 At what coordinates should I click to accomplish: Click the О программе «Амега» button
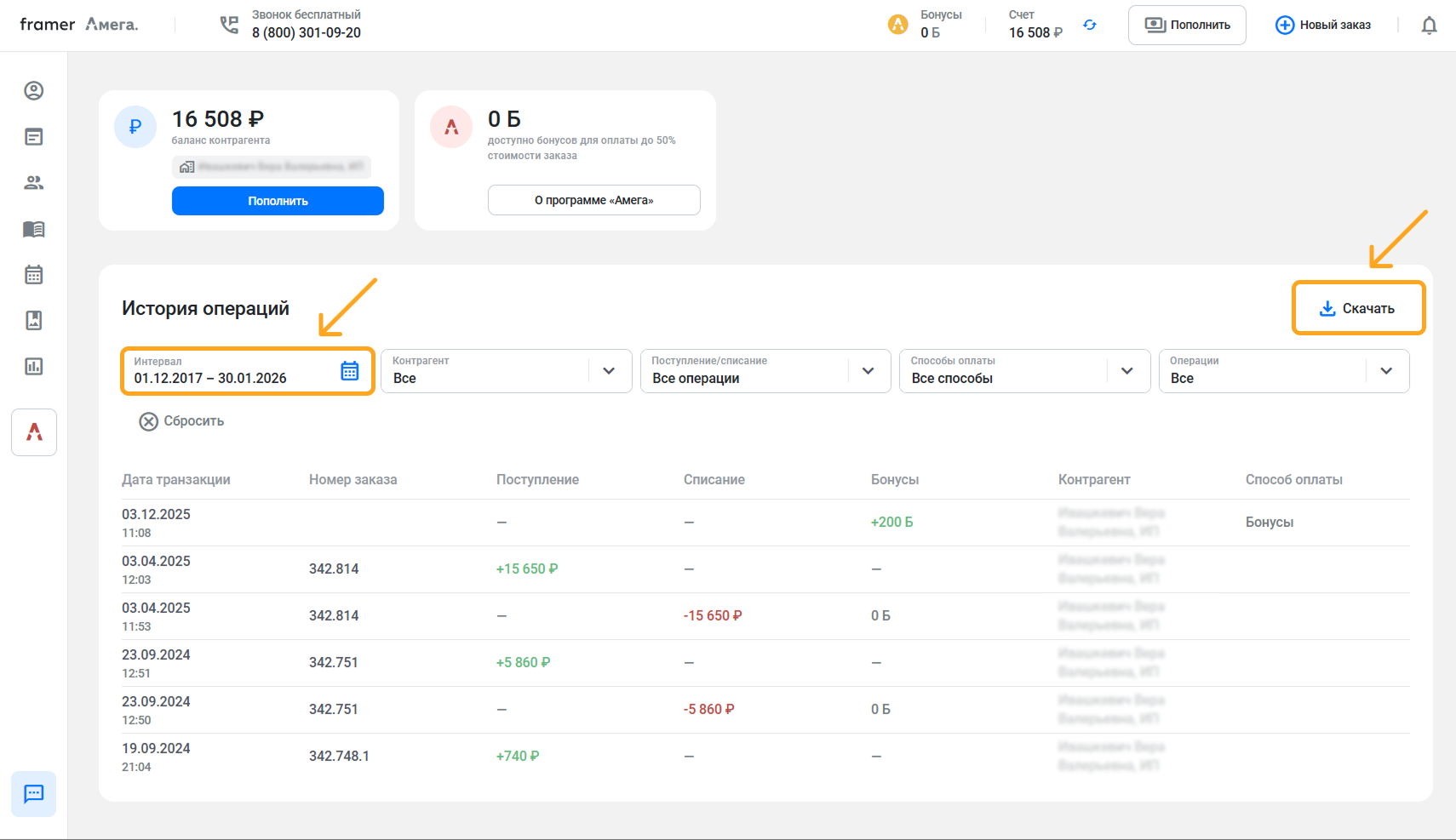point(593,200)
